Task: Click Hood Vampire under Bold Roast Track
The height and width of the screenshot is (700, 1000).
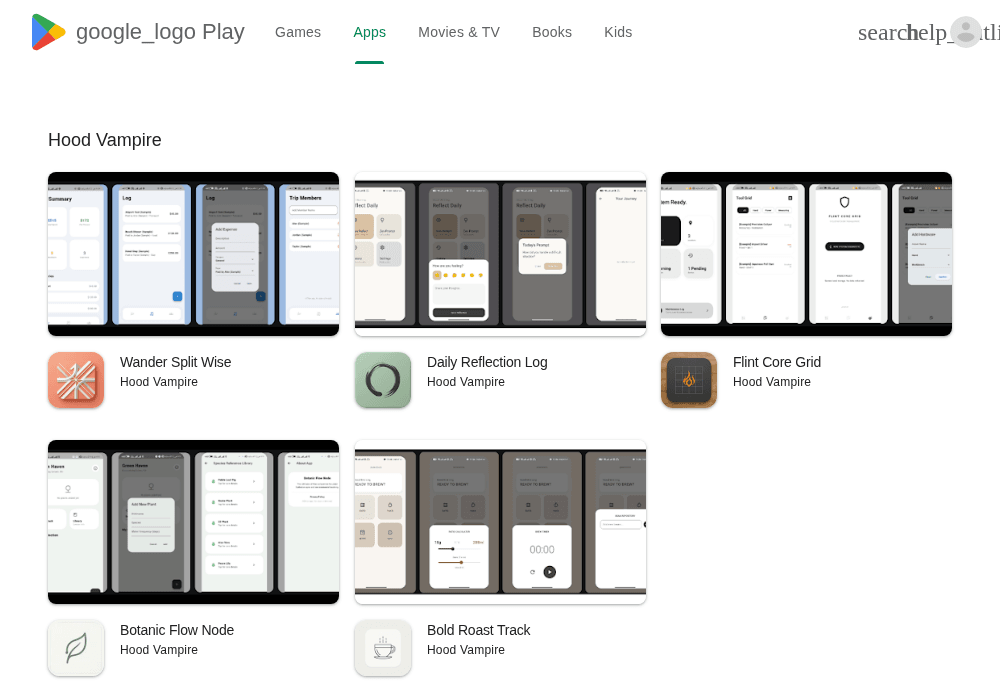Action: [466, 650]
